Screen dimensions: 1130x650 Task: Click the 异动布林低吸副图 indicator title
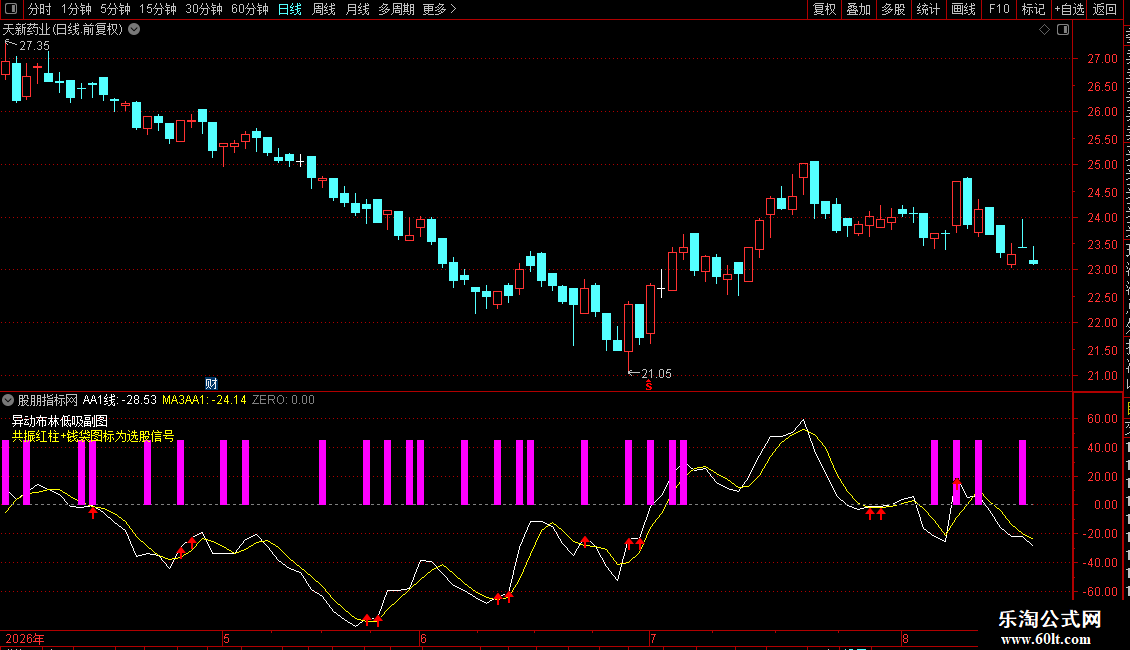(60, 421)
